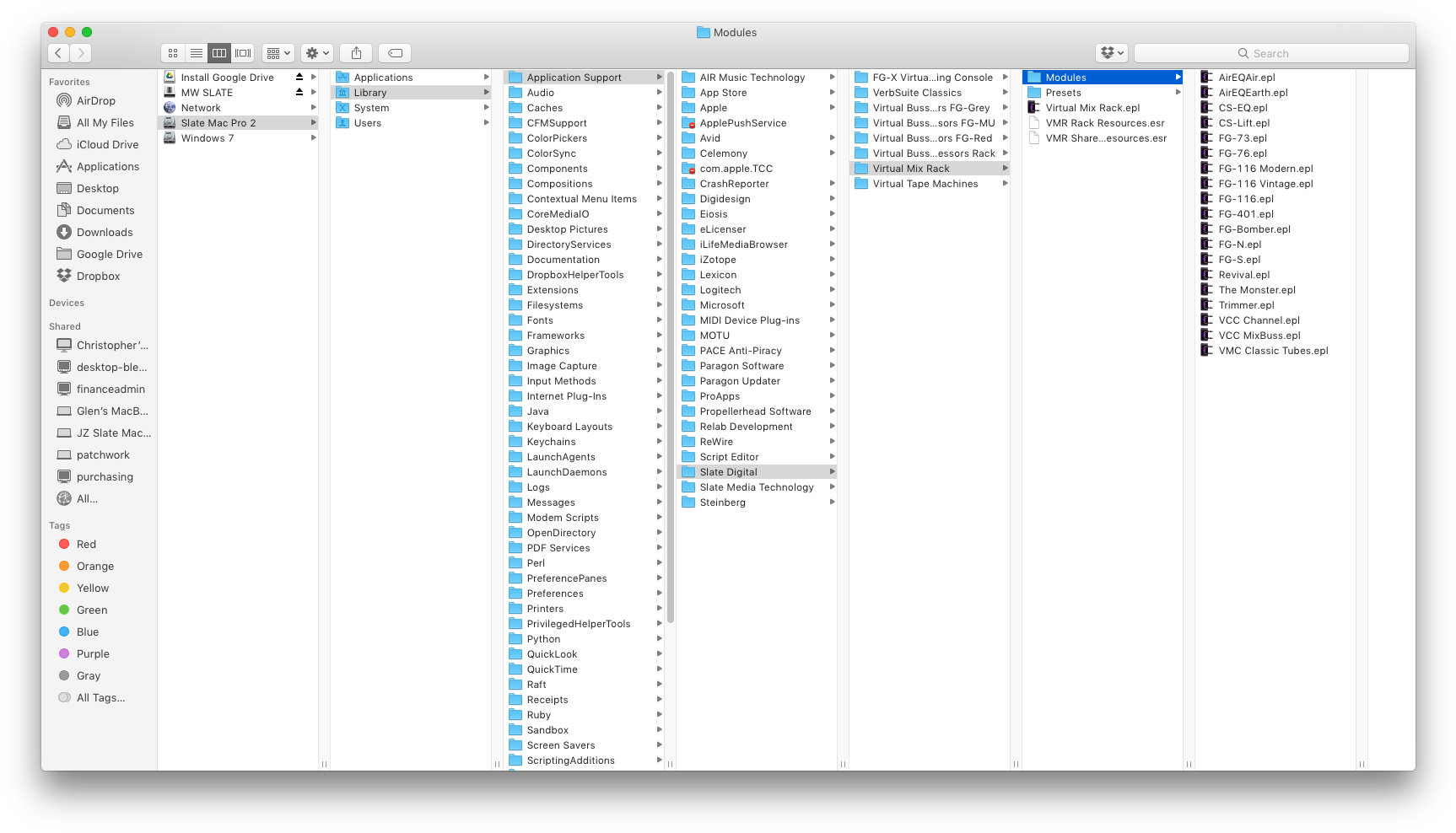
Task: Click the column resize handle under Modules column
Action: [x=1189, y=764]
